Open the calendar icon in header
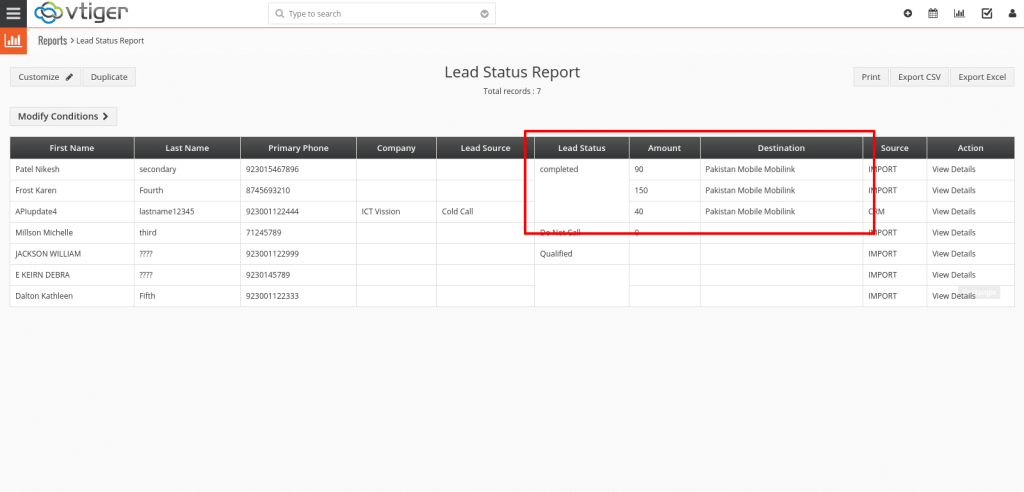The width and height of the screenshot is (1024, 492). tap(933, 14)
